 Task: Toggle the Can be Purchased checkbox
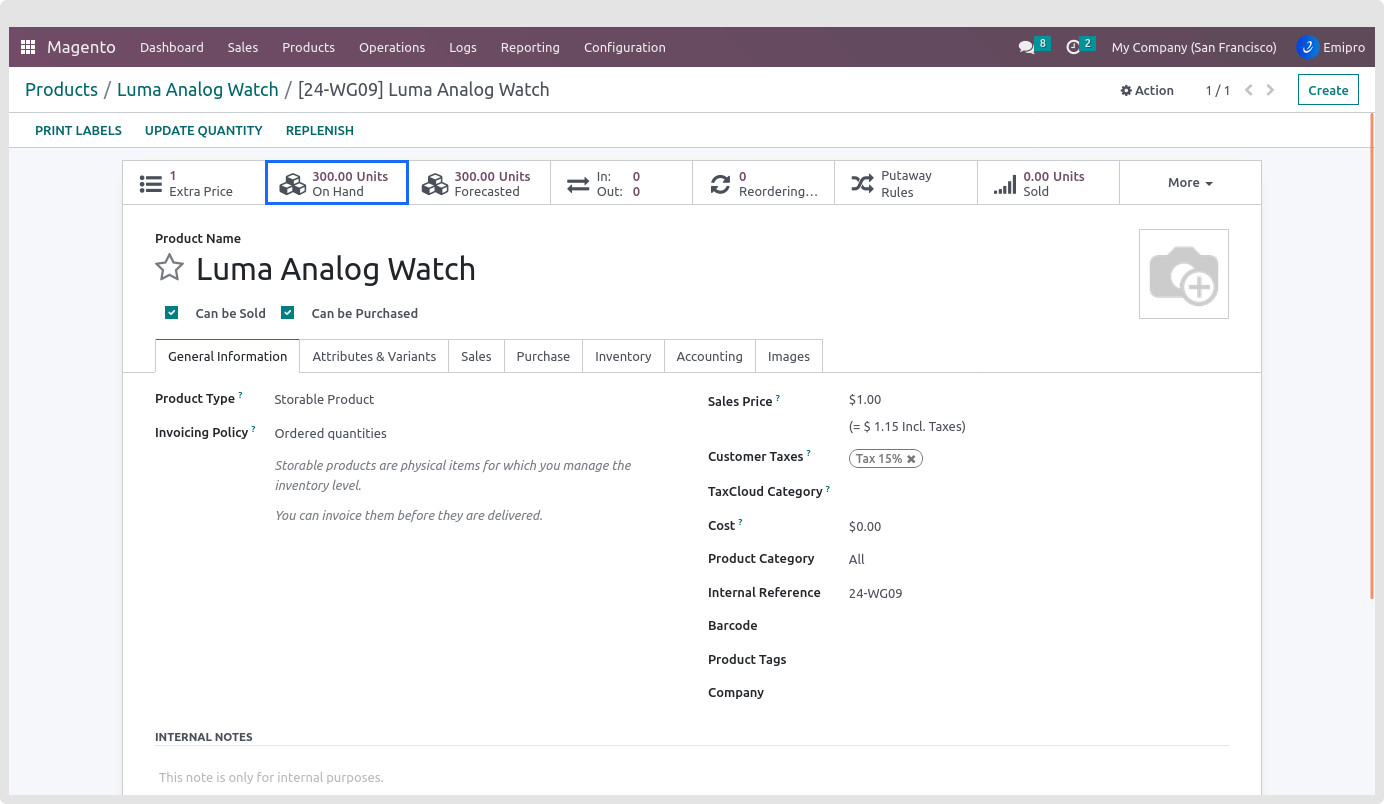[288, 313]
